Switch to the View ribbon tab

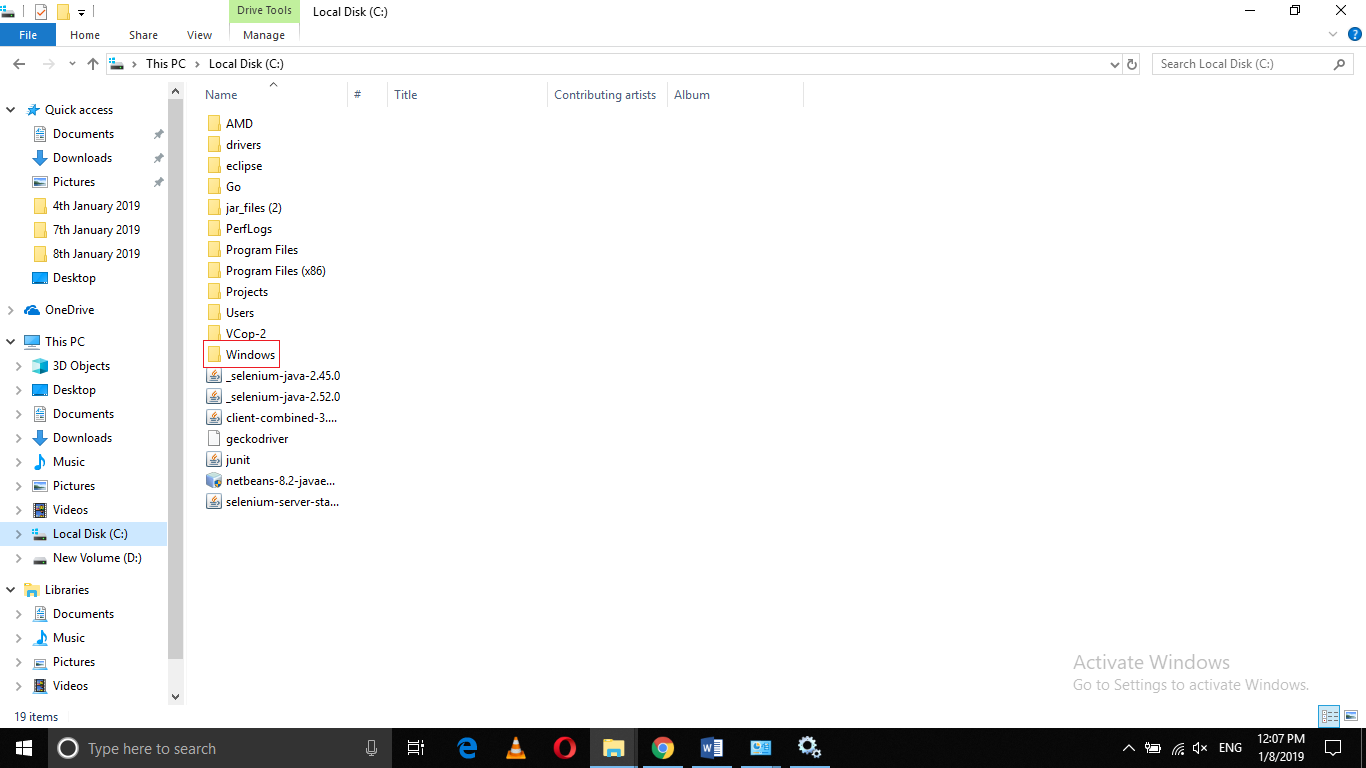pyautogui.click(x=198, y=34)
